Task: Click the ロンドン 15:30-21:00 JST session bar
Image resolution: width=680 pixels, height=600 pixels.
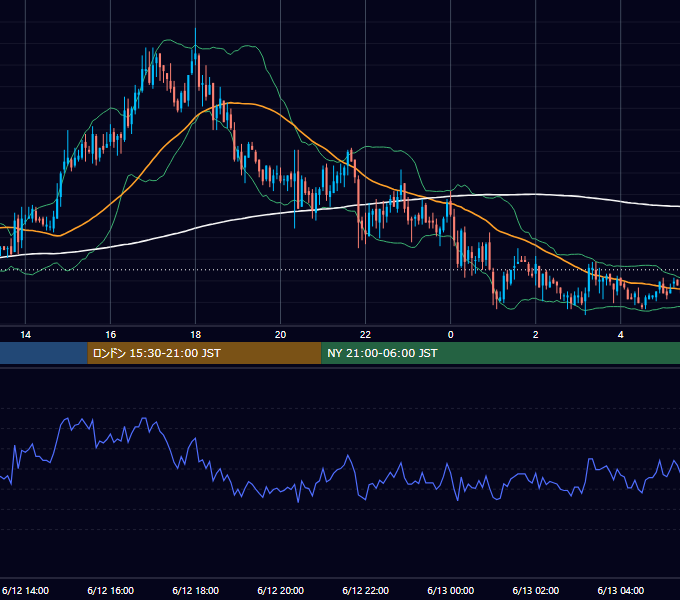Action: coord(204,353)
